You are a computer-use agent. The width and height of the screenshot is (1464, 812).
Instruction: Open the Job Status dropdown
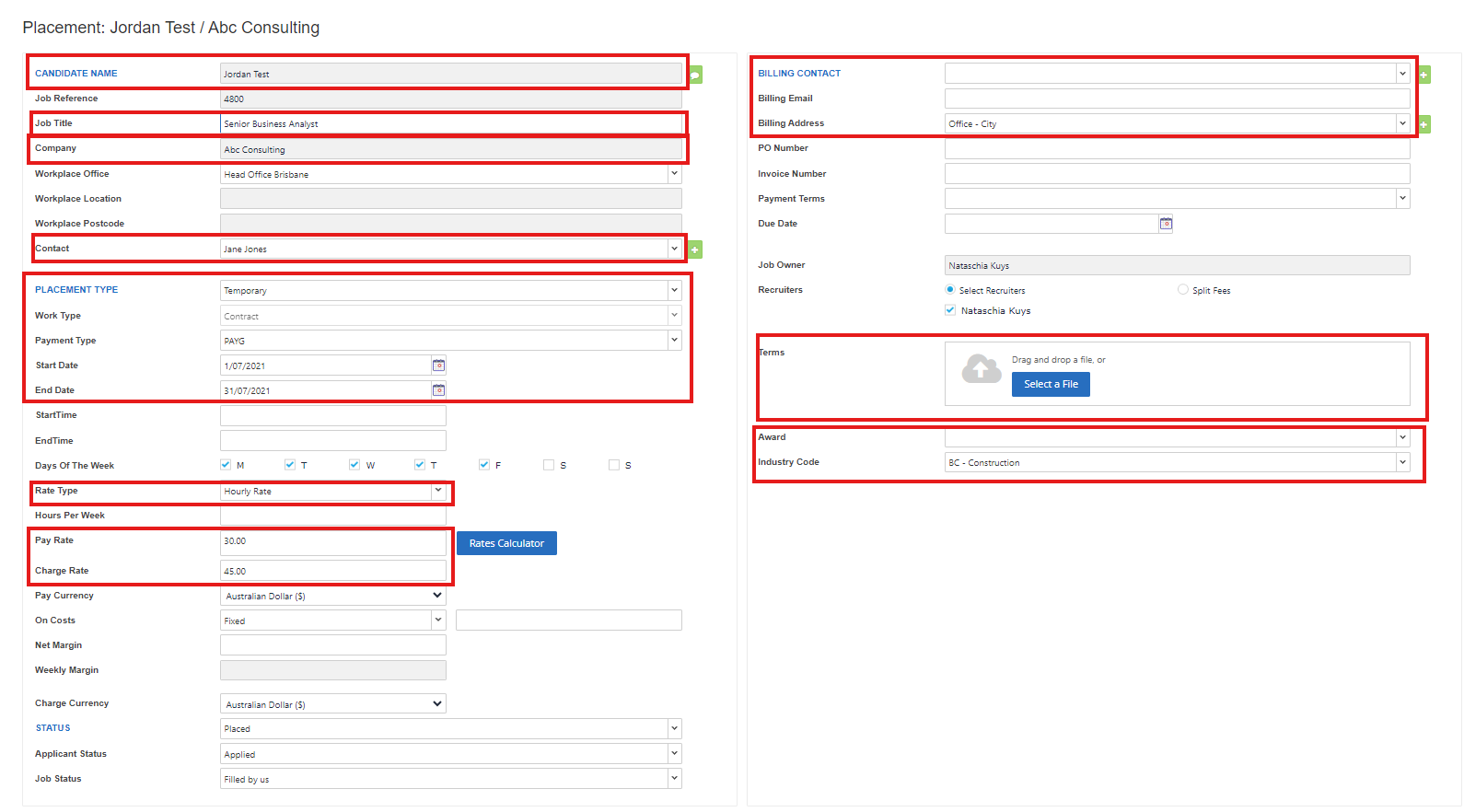[x=674, y=779]
